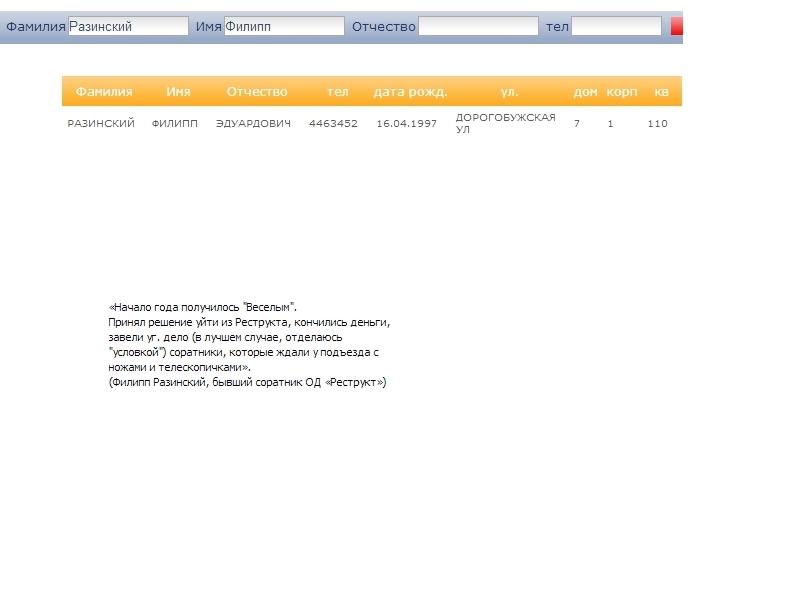800x600 pixels.
Task: Select the ЭДУАРДОВИЧ patronymic cell
Action: (x=253, y=123)
